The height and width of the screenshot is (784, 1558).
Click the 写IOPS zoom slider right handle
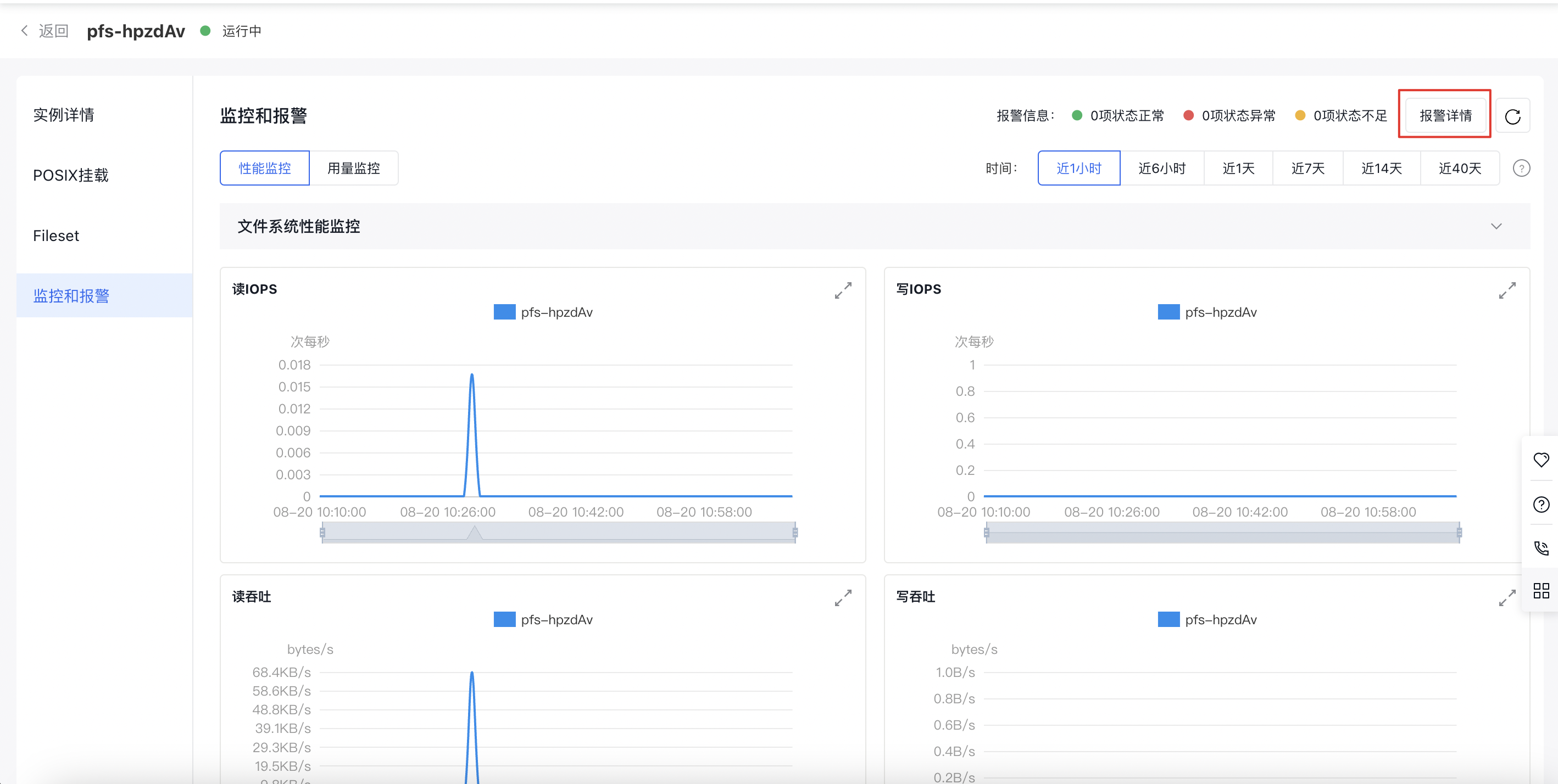(1459, 533)
